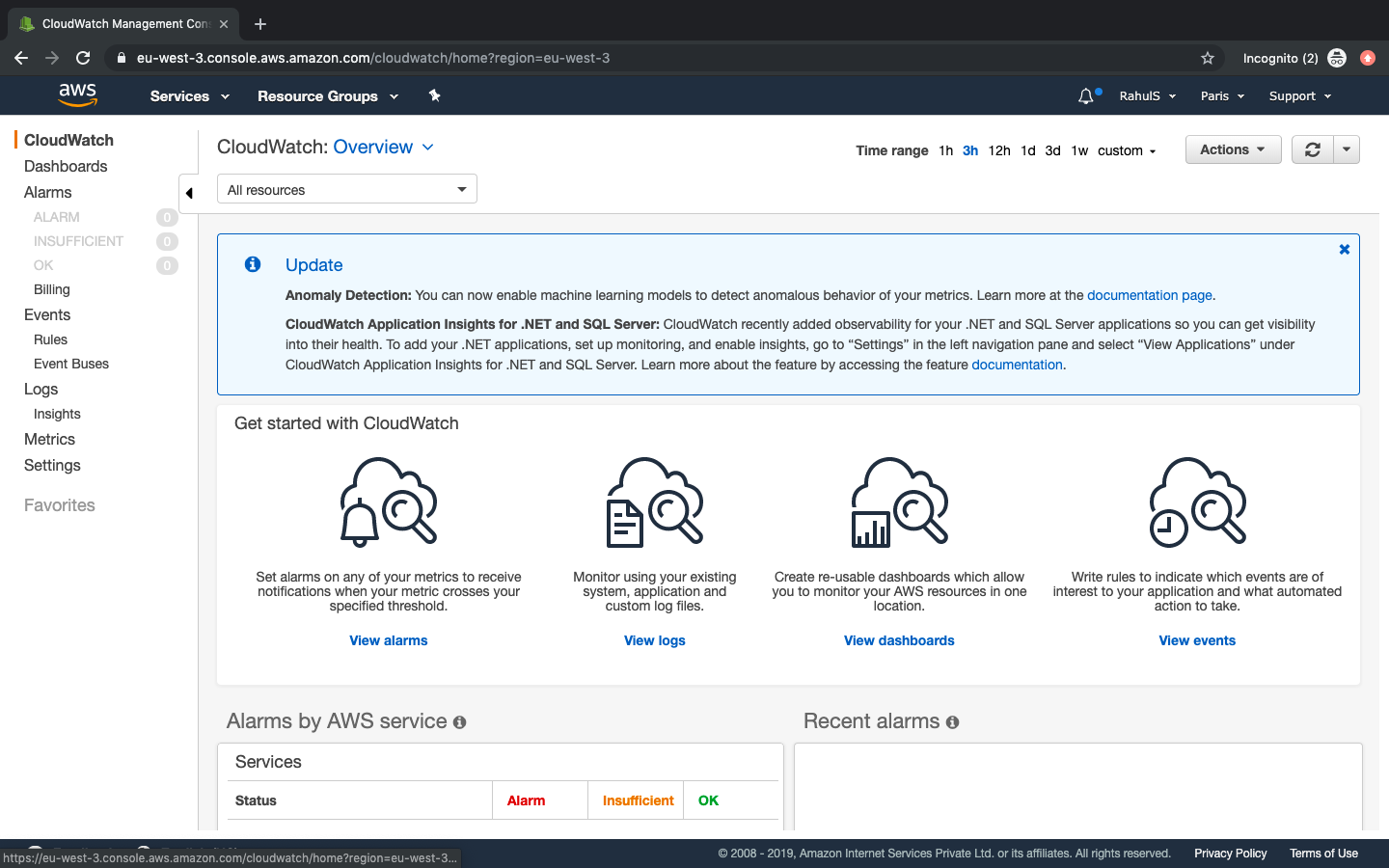Click the pin favorites icon in the navbar
The image size is (1389, 868).
click(x=434, y=95)
